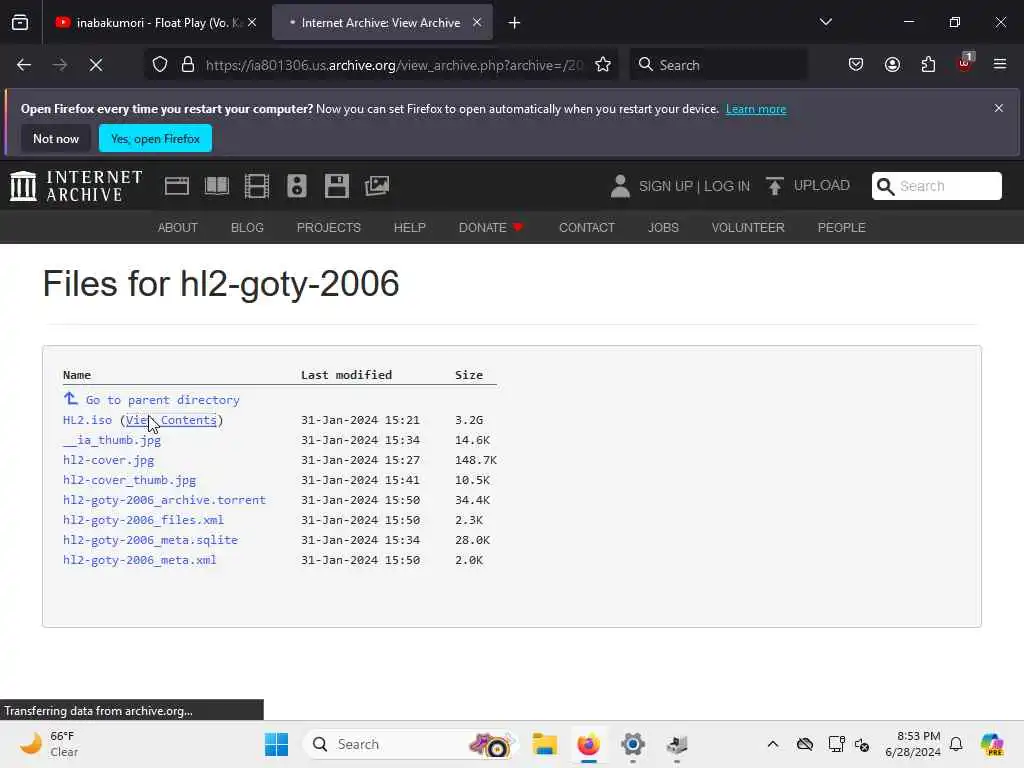Screen dimensions: 1024x768
Task: Open hl2-goty-2006_files.xml
Action: point(143,520)
